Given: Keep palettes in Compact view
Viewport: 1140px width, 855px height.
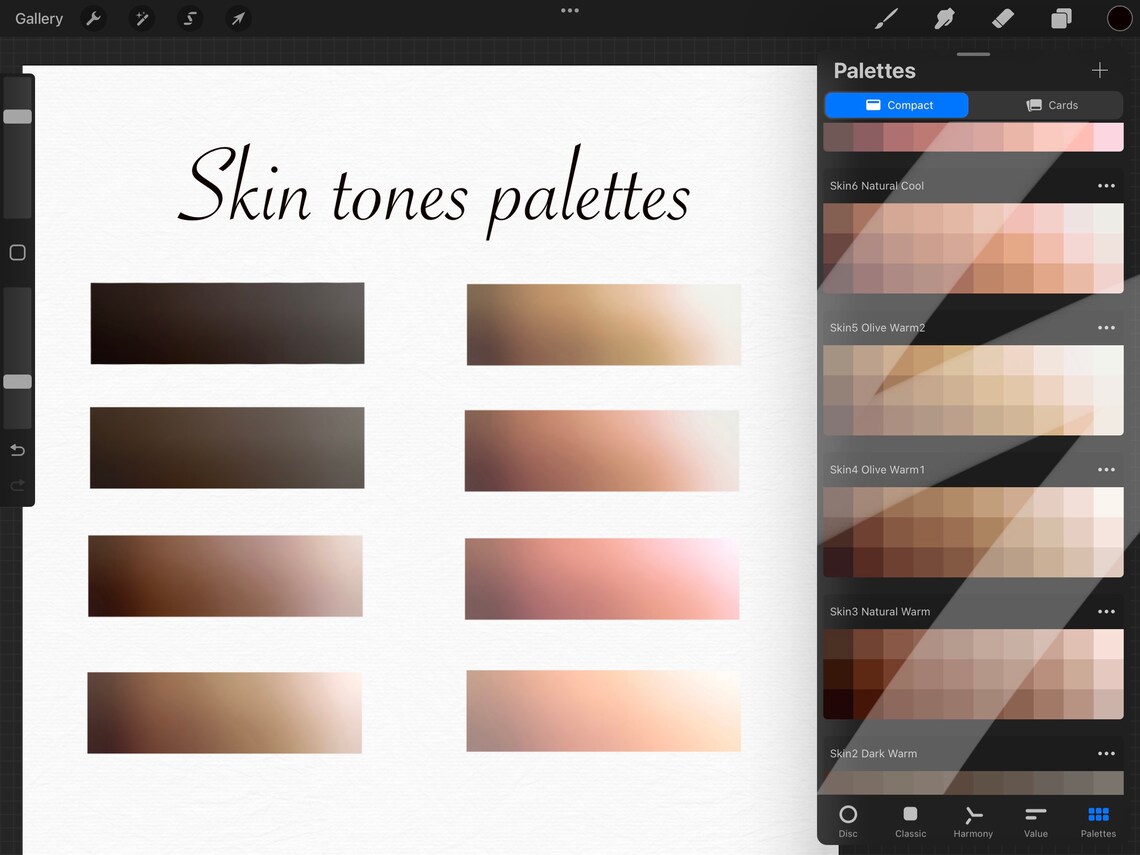Looking at the screenshot, I should (x=896, y=105).
